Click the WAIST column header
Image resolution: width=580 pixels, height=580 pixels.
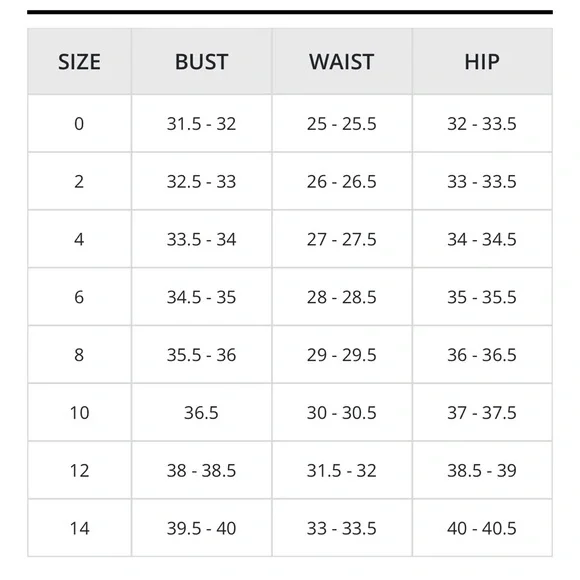[x=341, y=62]
